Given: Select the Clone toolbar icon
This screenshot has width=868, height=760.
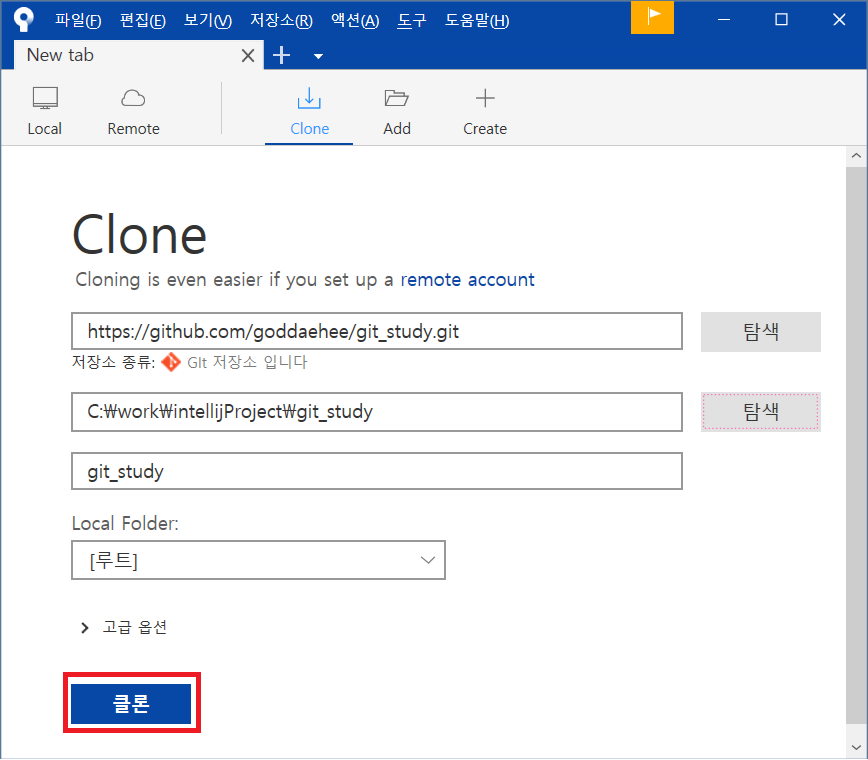Looking at the screenshot, I should click(x=309, y=99).
